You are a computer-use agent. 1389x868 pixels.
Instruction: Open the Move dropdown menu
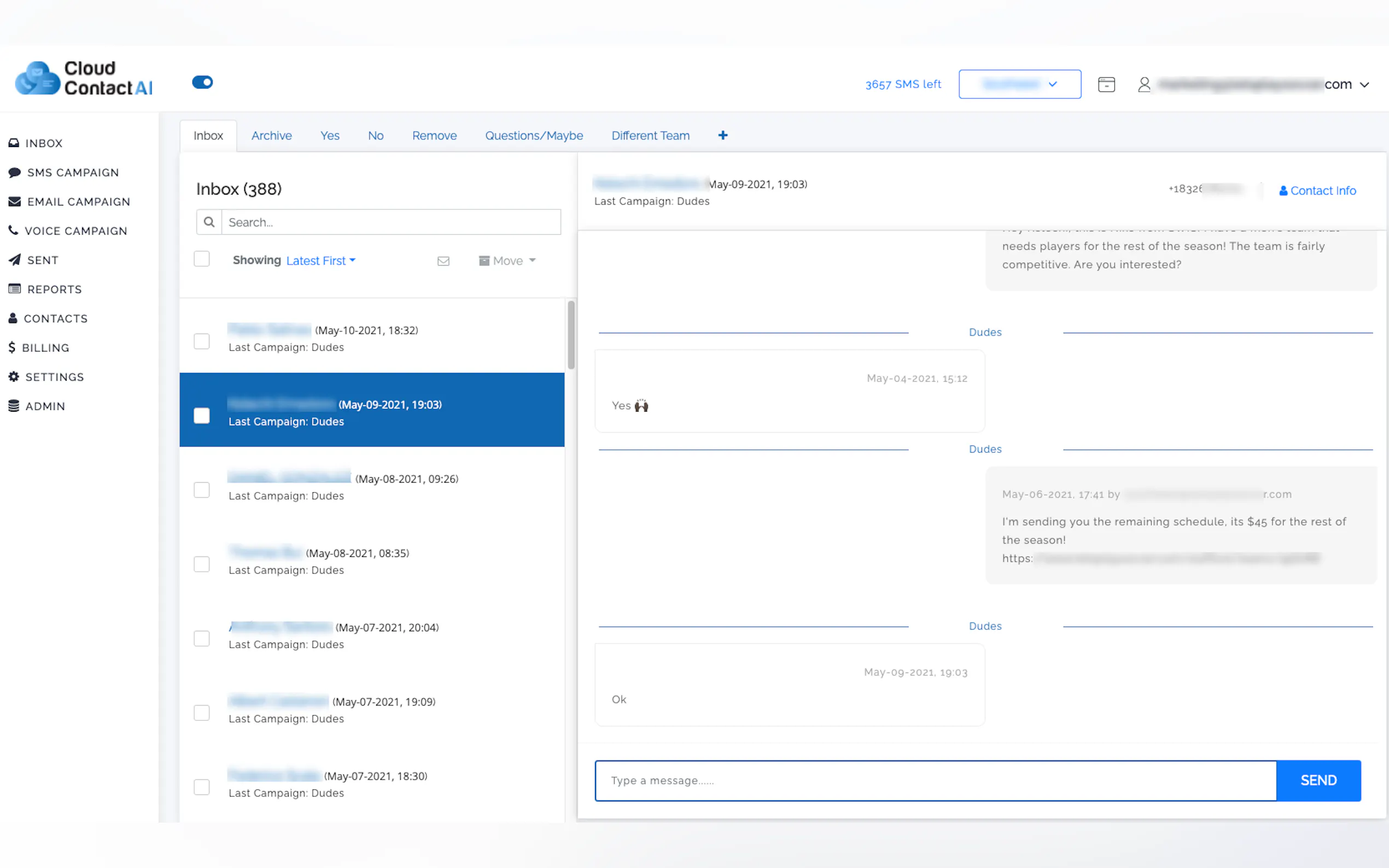pos(507,261)
